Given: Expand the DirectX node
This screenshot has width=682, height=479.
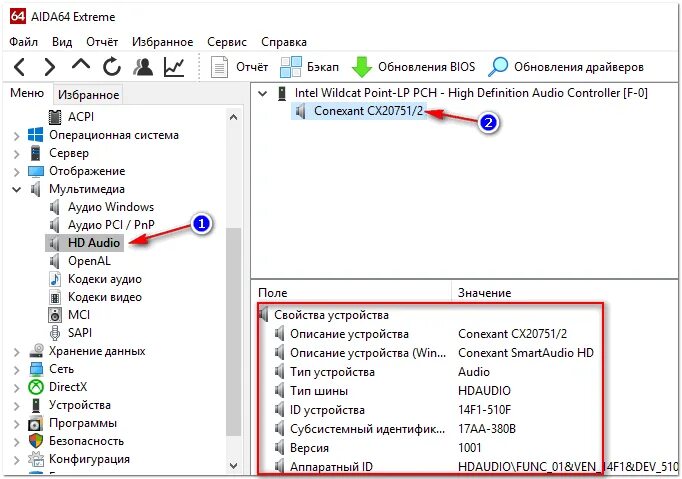Looking at the screenshot, I should [17, 387].
